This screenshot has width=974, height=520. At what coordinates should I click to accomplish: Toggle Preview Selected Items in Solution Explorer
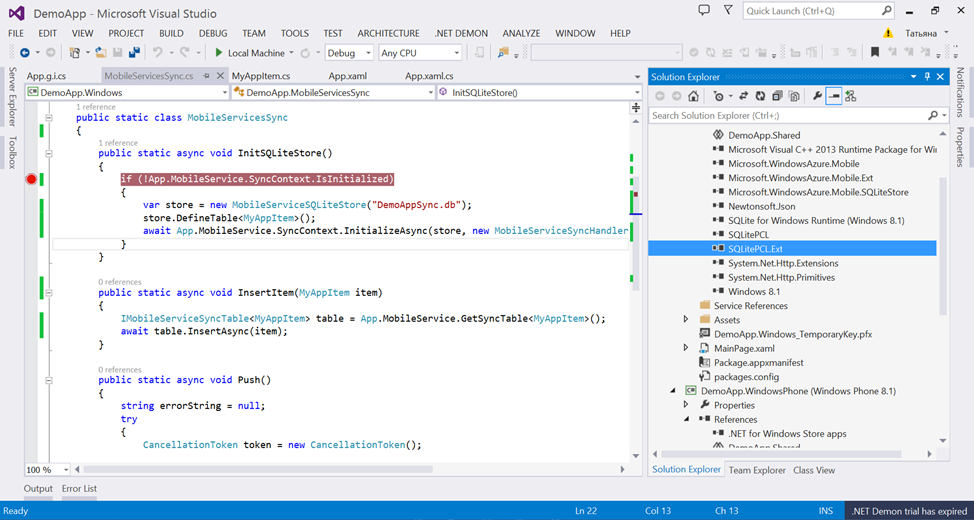[x=833, y=96]
